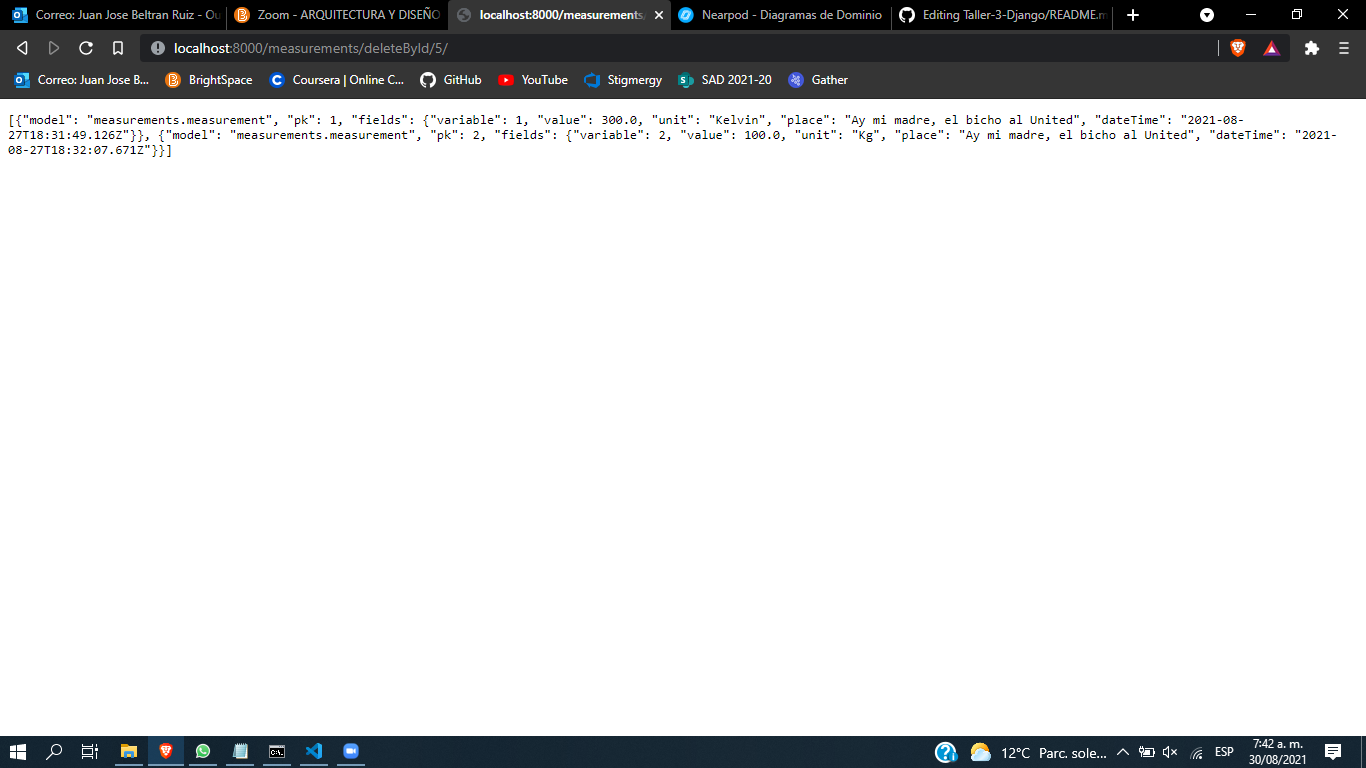
Task: Open the tab search dropdown arrow
Action: [1207, 15]
